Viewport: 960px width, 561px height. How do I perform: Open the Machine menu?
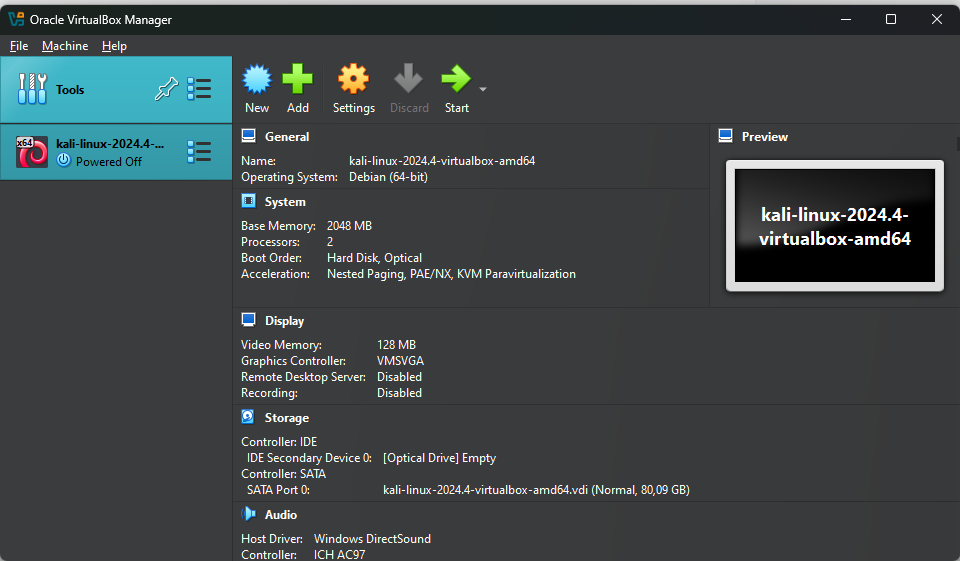(x=65, y=46)
